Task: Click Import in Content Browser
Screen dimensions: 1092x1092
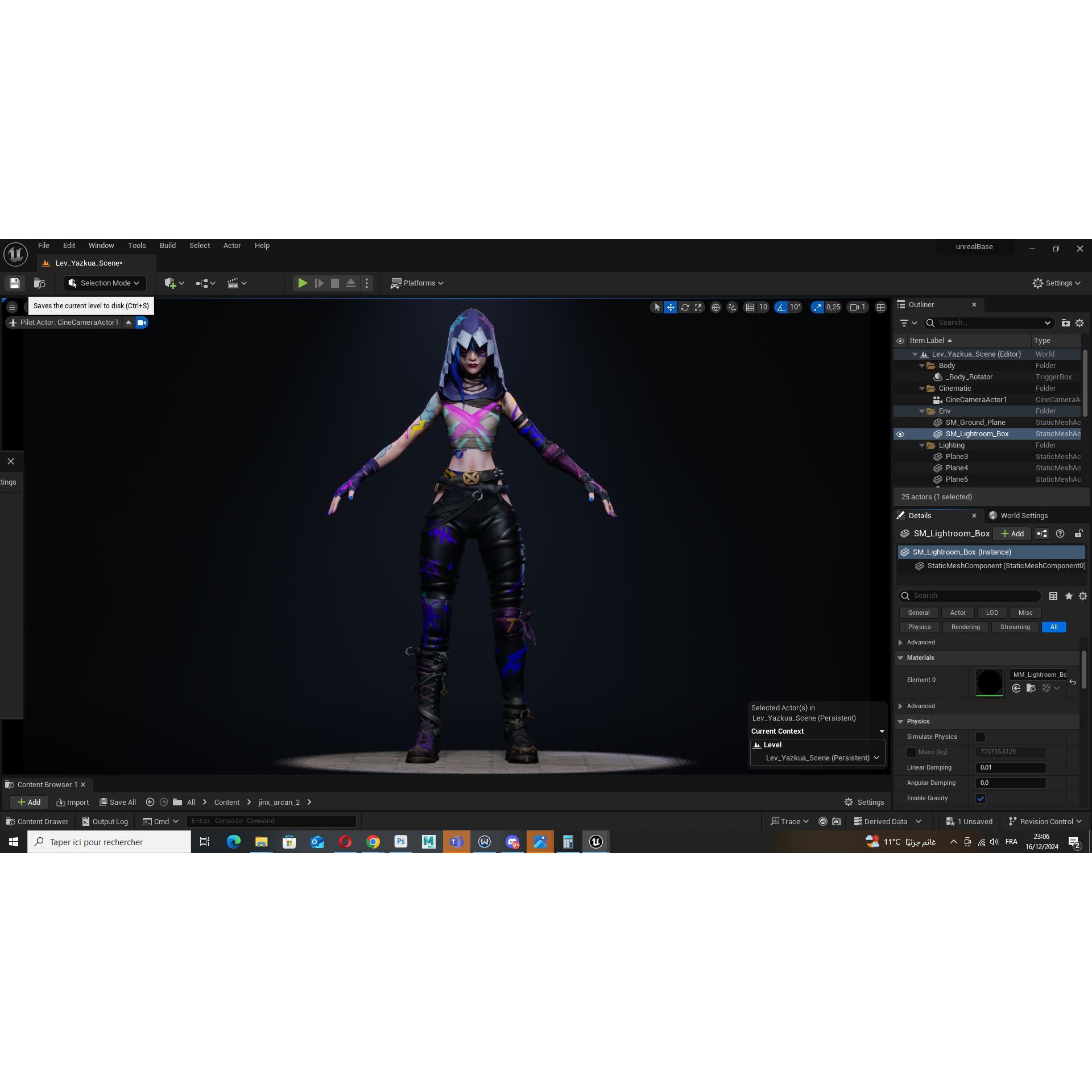Action: [72, 802]
